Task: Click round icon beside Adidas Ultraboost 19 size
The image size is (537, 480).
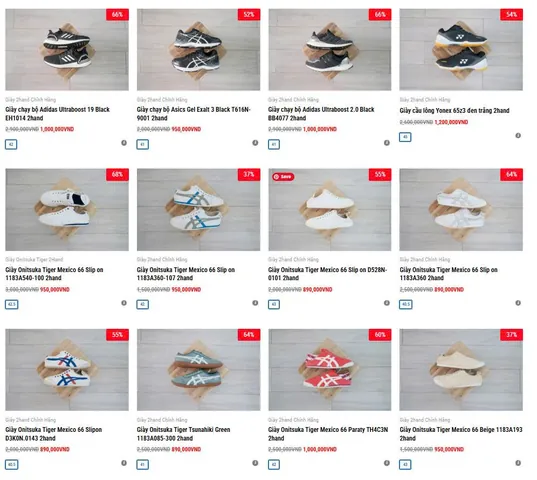Action: [x=124, y=143]
